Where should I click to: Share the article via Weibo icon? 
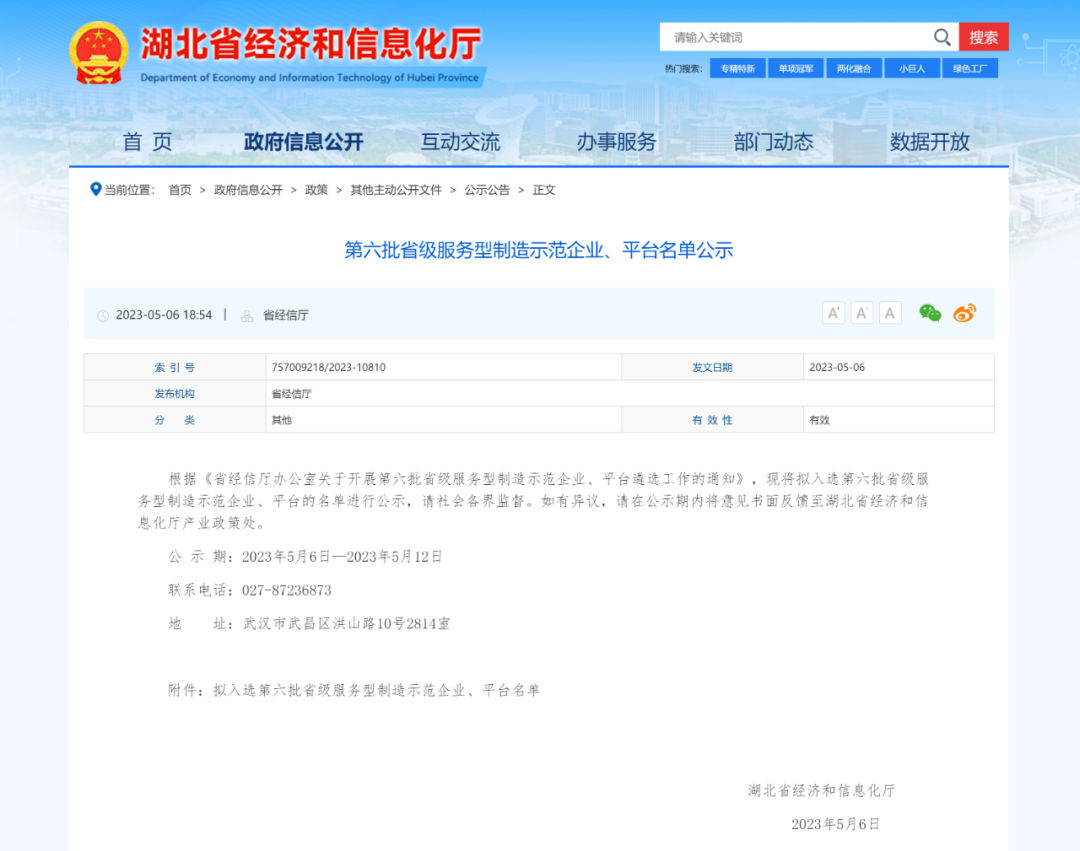[964, 313]
